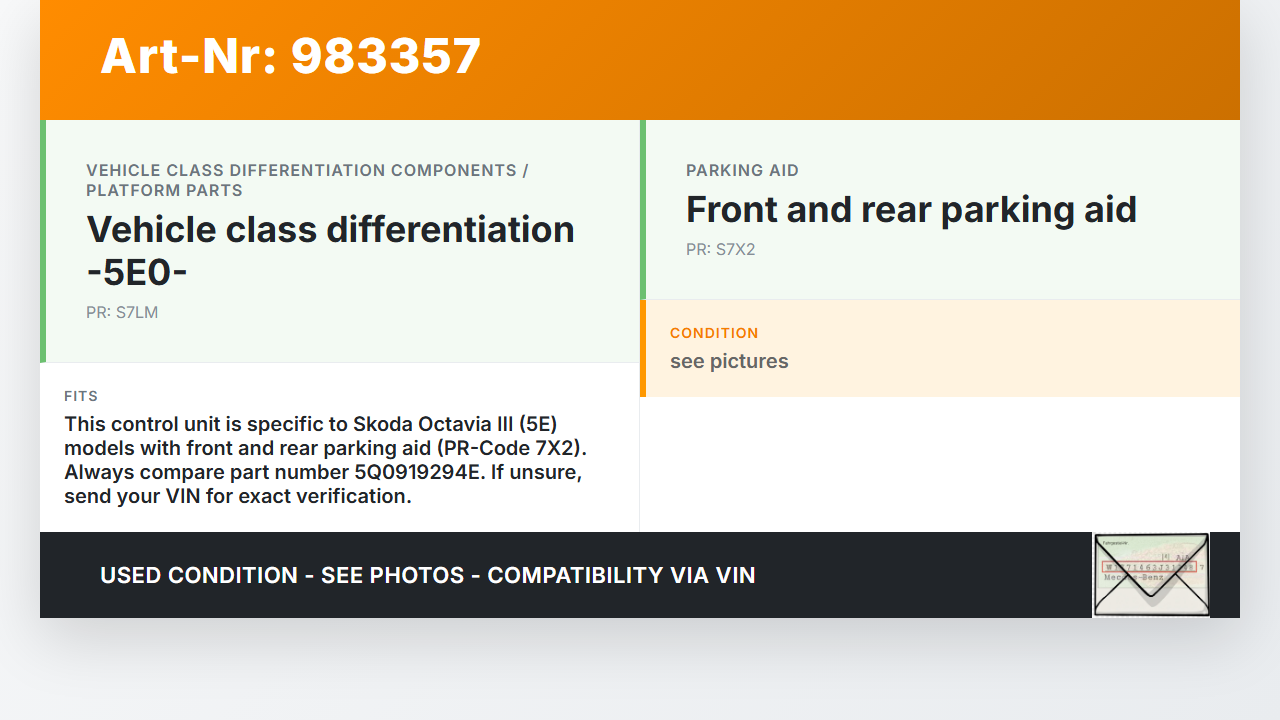Click the VIN envelope icon
1280x720 pixels.
[1151, 574]
